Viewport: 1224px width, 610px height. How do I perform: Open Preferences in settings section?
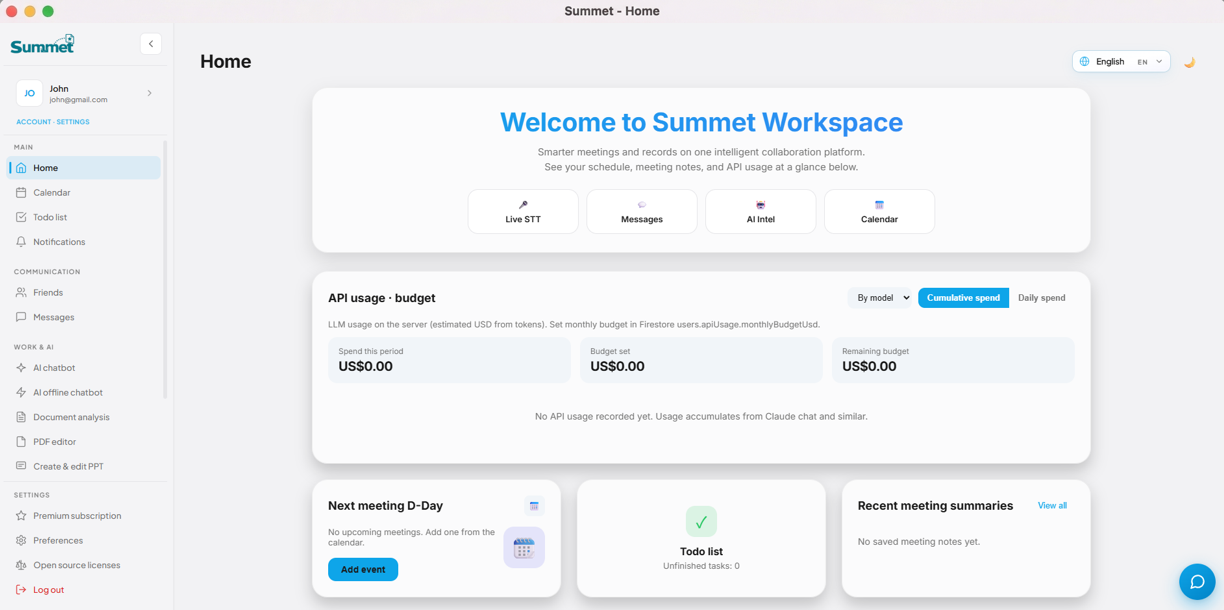[x=84, y=541]
